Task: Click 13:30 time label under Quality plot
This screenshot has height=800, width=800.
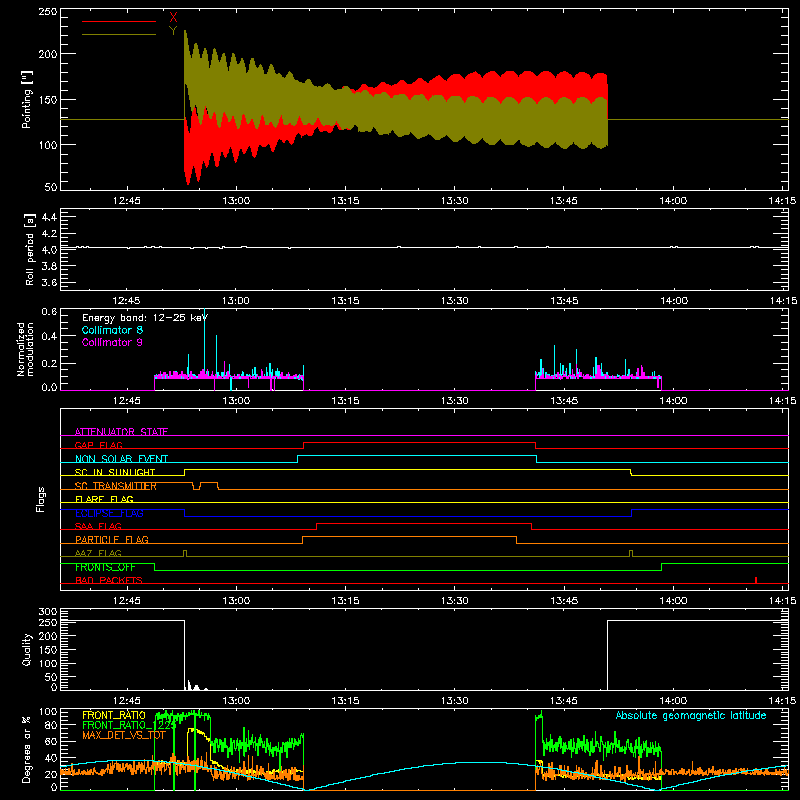Action: pos(455,701)
